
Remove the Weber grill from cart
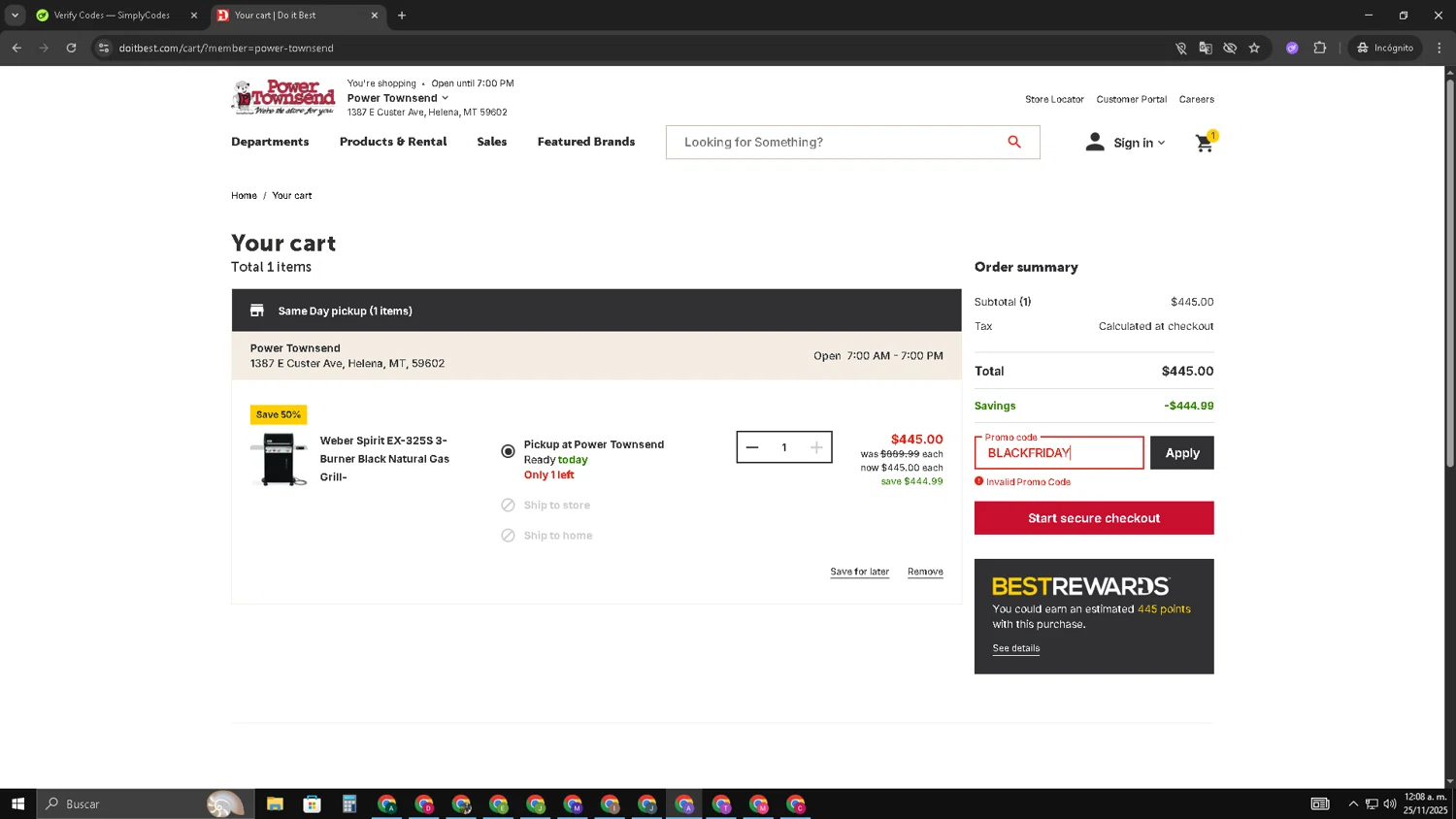point(925,572)
